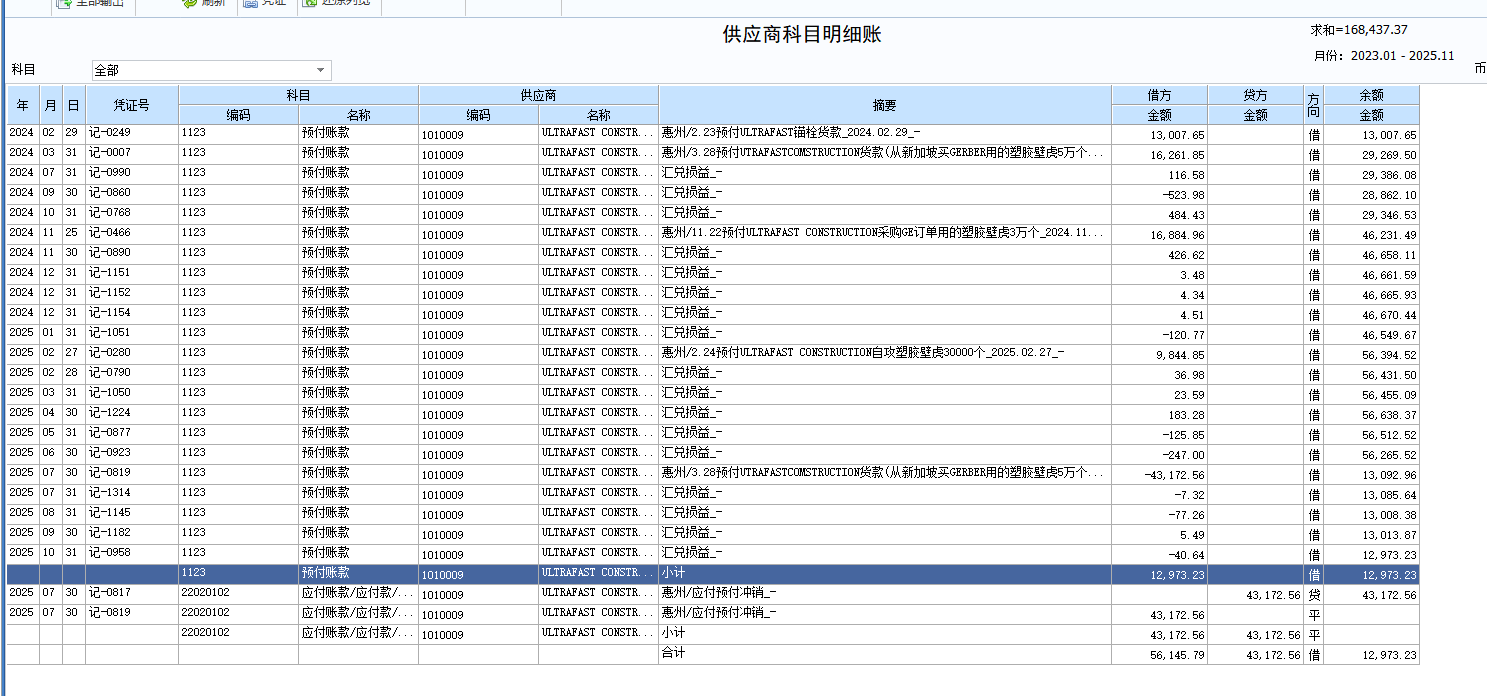Click the 摘要 column header
Image resolution: width=1487 pixels, height=696 pixels.
(x=884, y=105)
